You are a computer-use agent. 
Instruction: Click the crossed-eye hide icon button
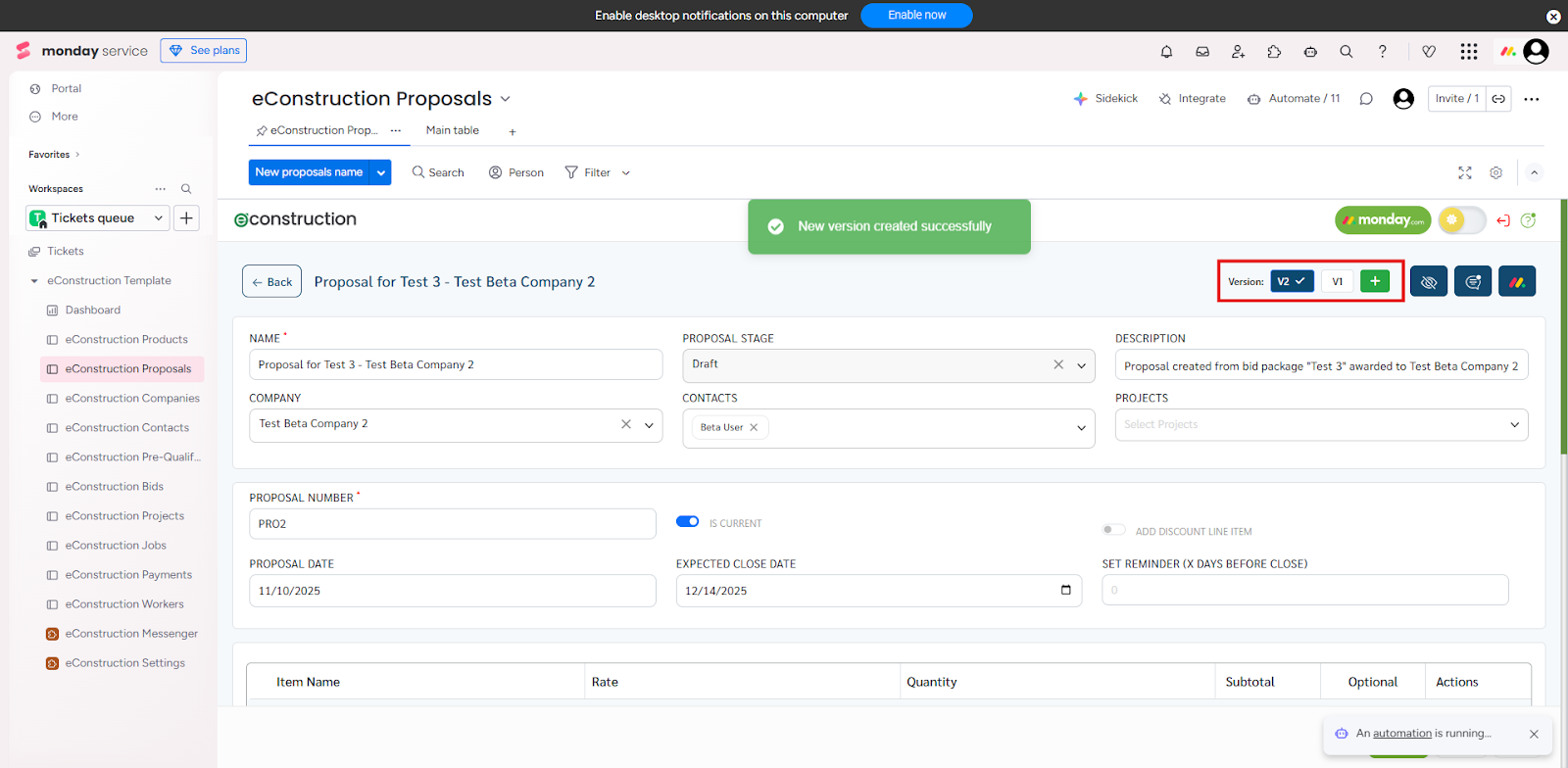coord(1429,282)
